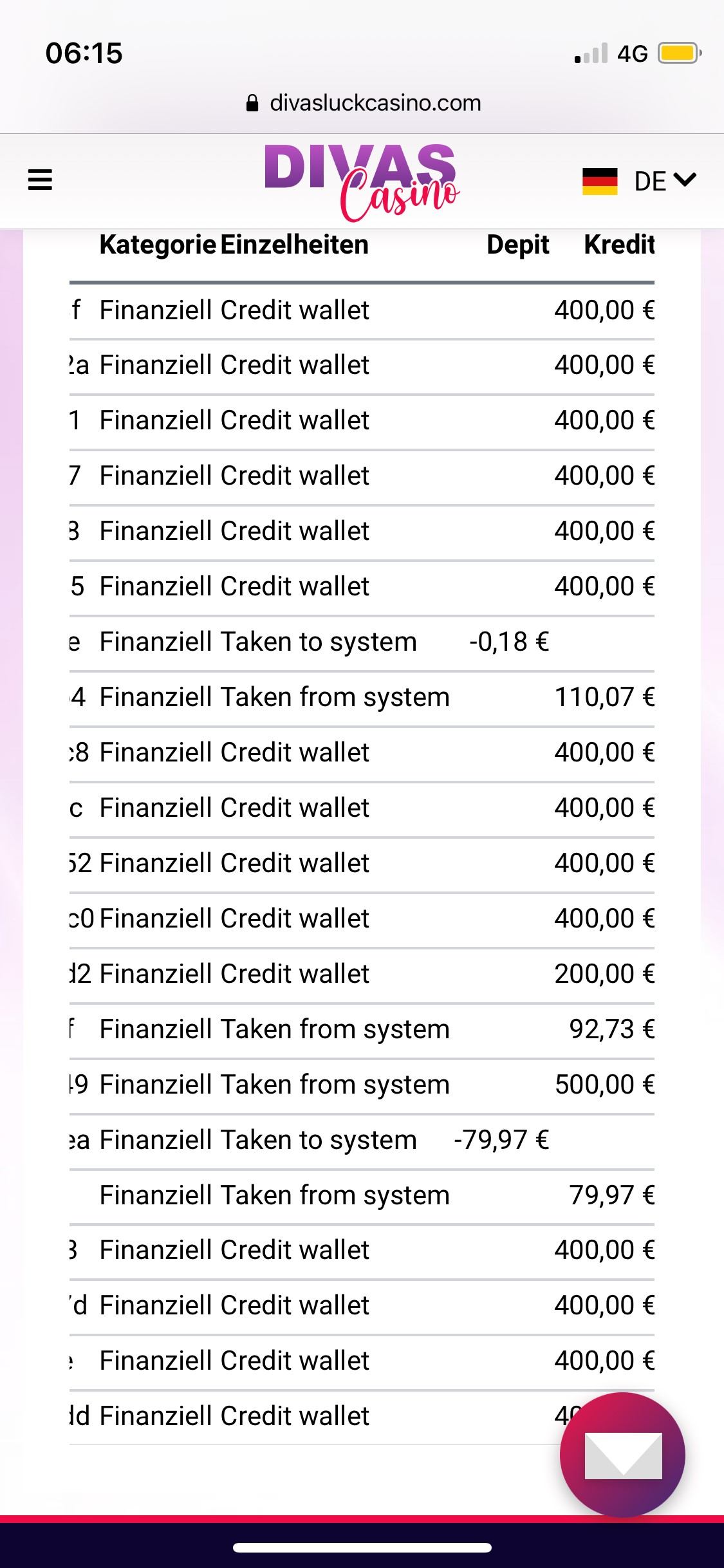The width and height of the screenshot is (724, 1568).
Task: Tap the Depit column header
Action: [518, 245]
